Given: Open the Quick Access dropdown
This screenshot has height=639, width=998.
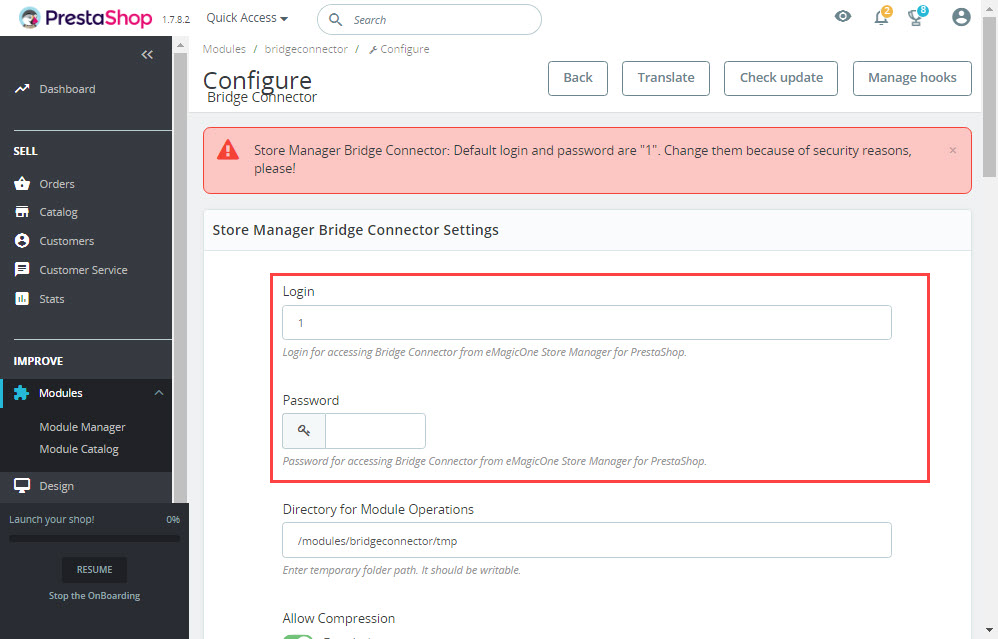Looking at the screenshot, I should click(x=247, y=18).
